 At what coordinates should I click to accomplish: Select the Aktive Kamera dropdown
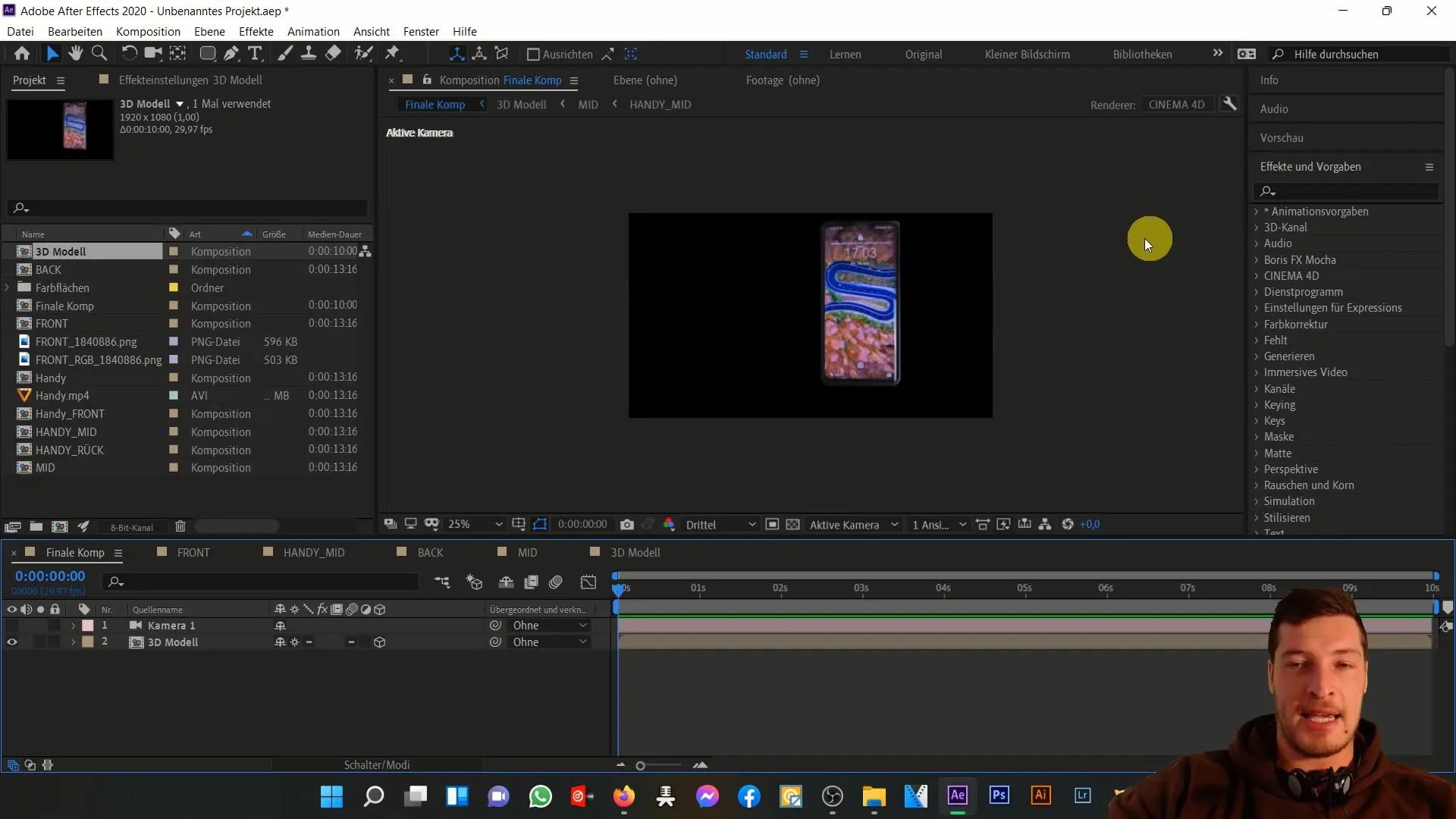click(x=848, y=523)
